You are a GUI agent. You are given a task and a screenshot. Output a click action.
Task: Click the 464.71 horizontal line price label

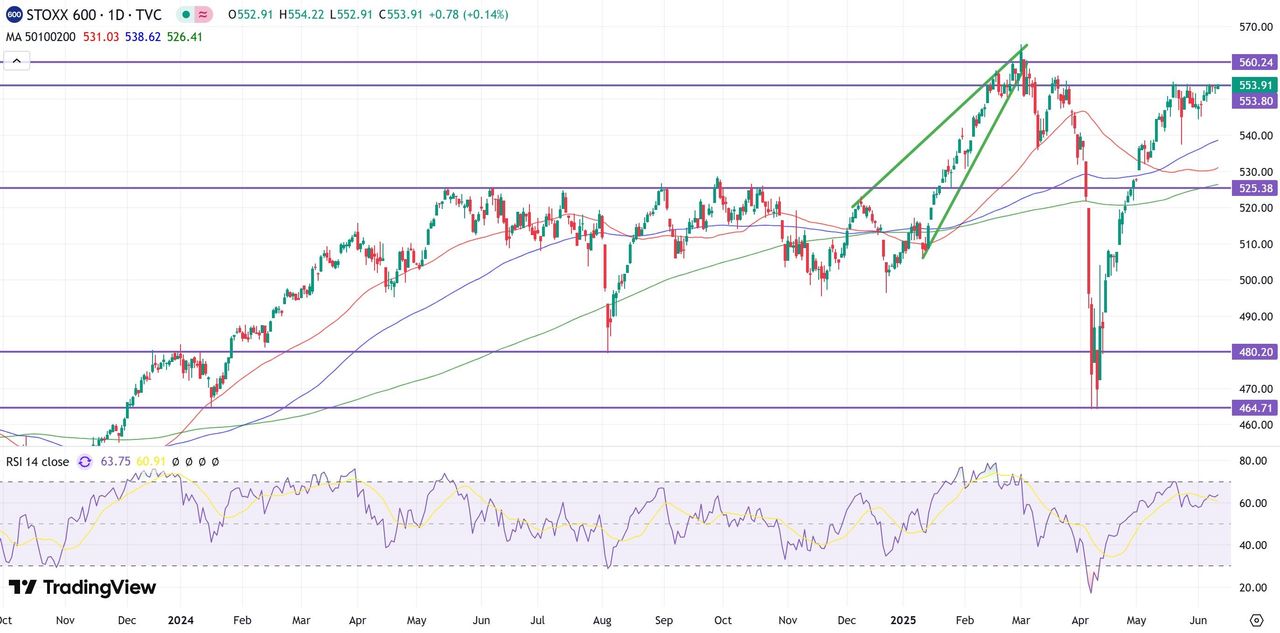tap(1255, 408)
